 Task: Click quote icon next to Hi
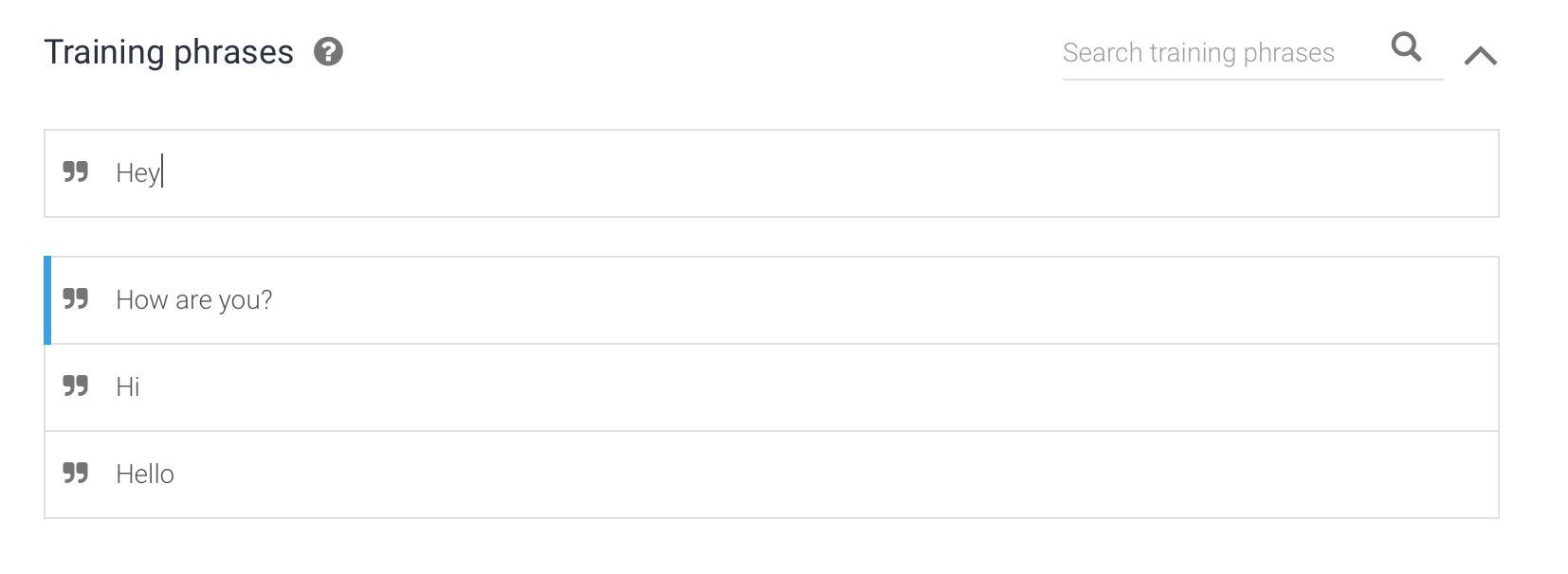(x=76, y=386)
